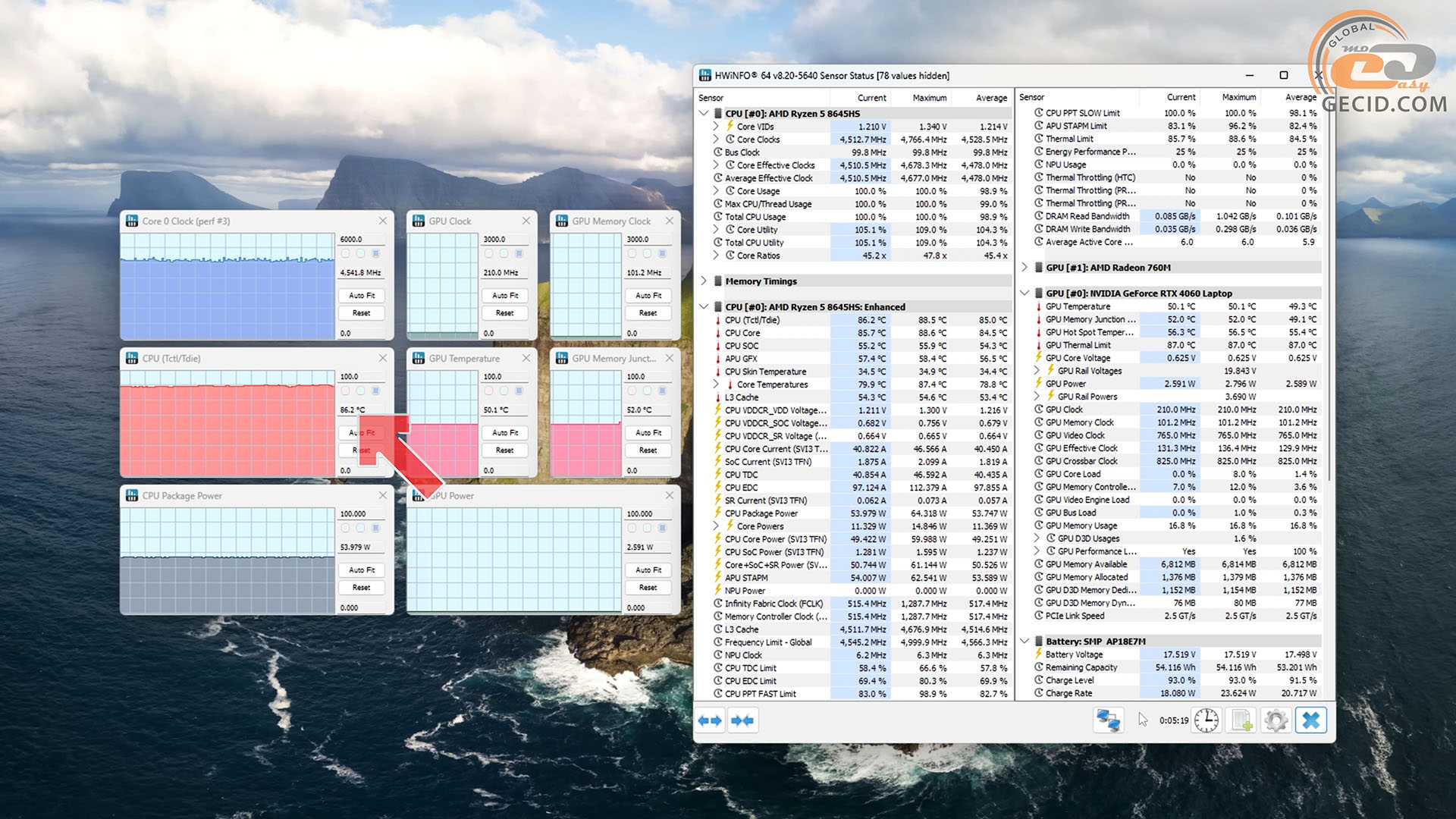Click the expand-columns double arrow icon in HWiNFO toolbar
The height and width of the screenshot is (819, 1456).
711,720
